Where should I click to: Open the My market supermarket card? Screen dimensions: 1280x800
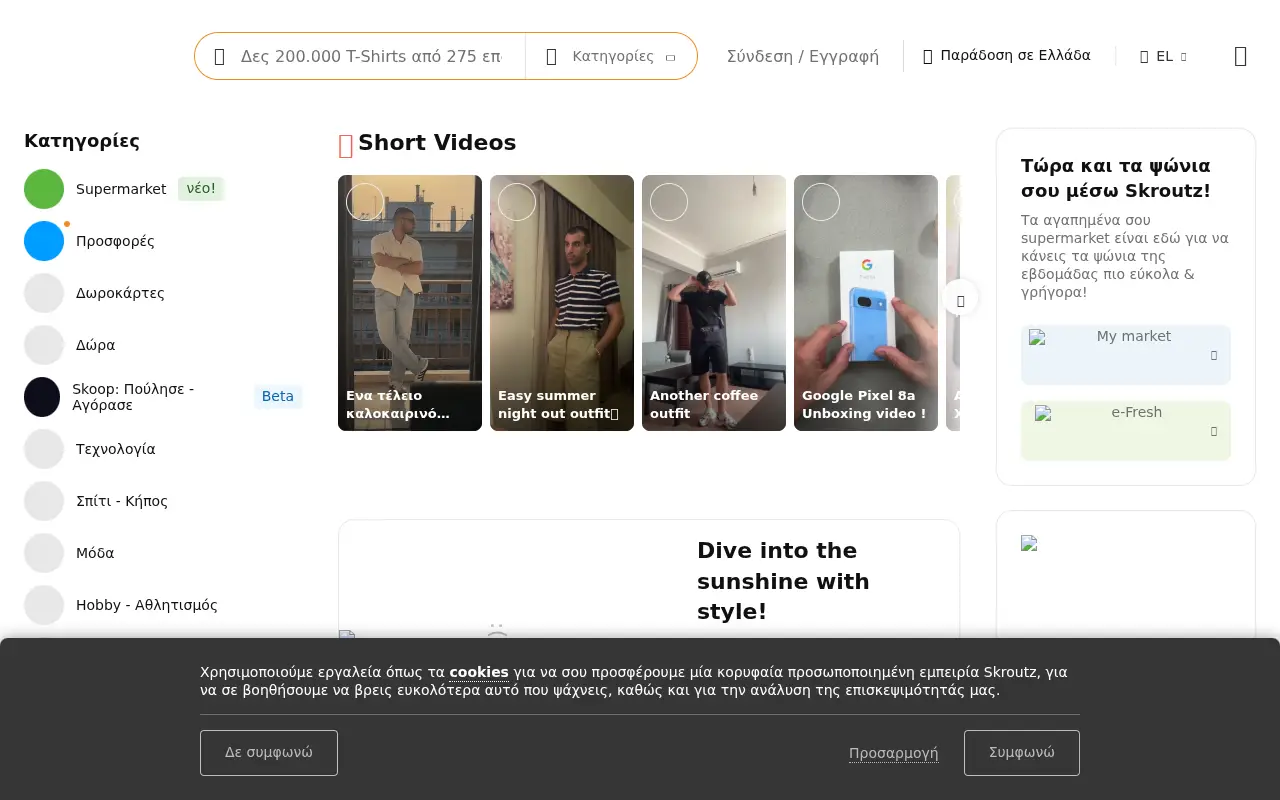(1126, 355)
